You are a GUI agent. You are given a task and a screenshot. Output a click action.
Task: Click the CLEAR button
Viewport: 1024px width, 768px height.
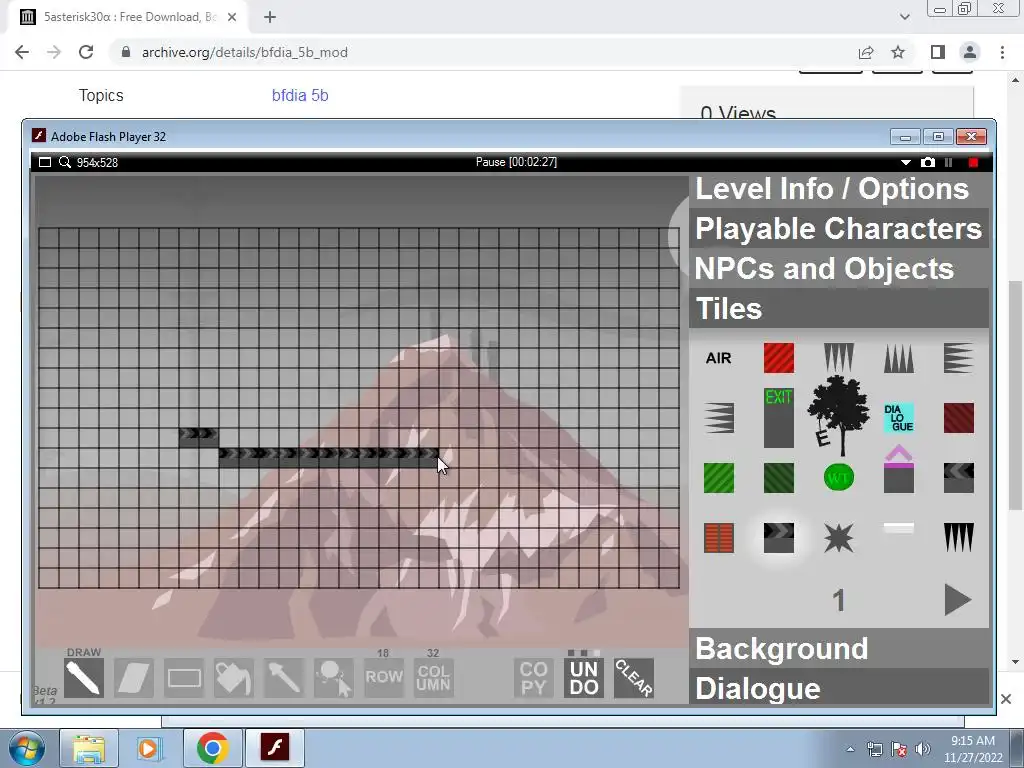pyautogui.click(x=633, y=678)
